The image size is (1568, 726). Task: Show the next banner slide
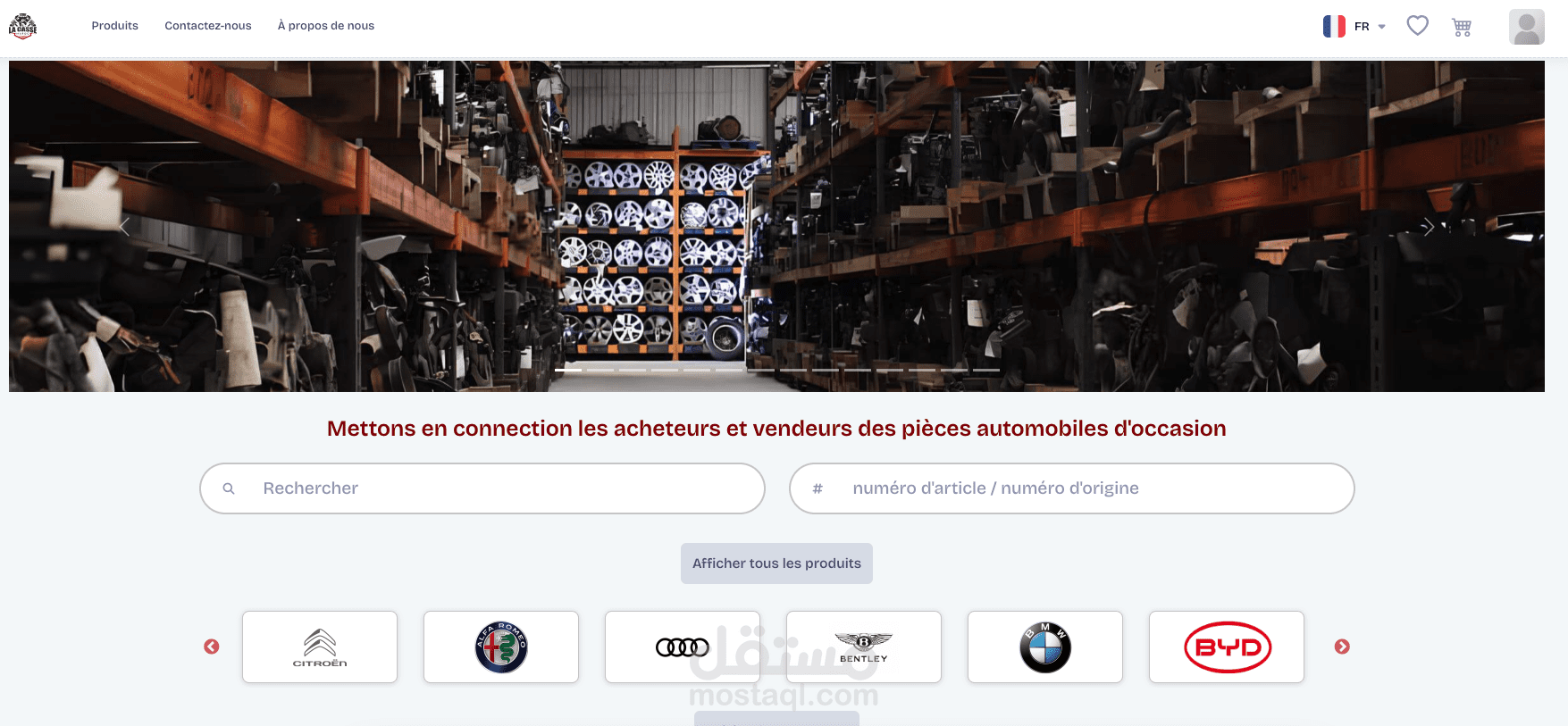tap(1429, 227)
